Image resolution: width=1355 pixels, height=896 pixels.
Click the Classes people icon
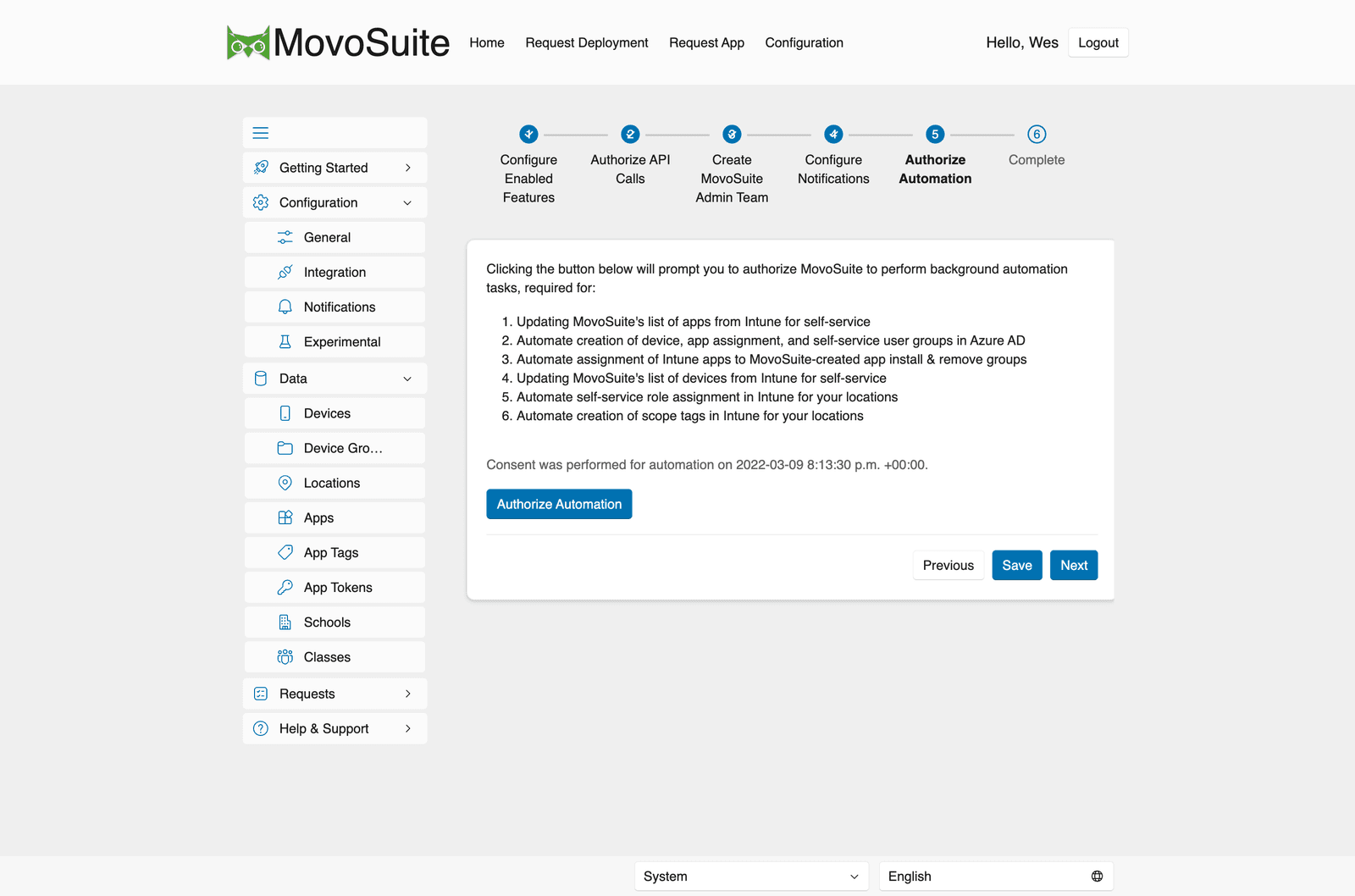coord(285,657)
